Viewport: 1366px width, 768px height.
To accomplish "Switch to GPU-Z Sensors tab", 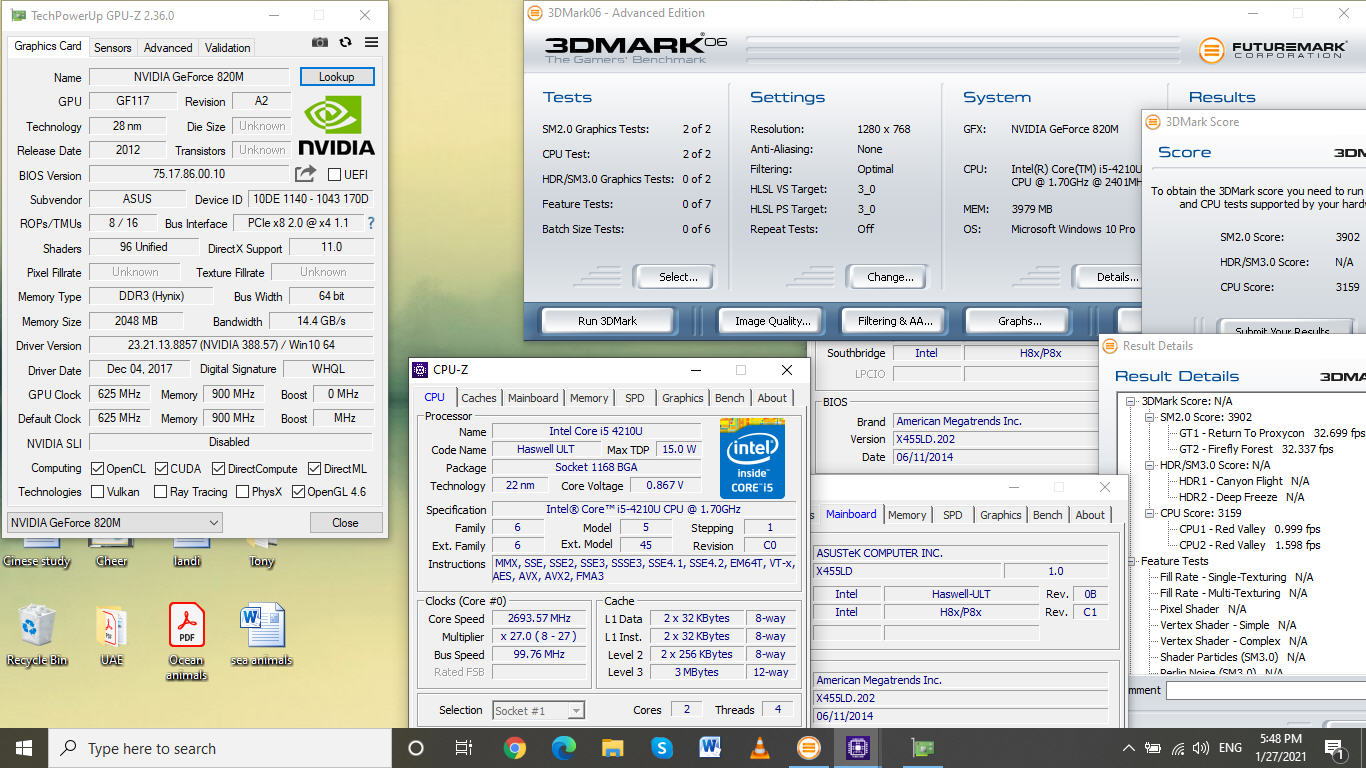I will [x=113, y=47].
